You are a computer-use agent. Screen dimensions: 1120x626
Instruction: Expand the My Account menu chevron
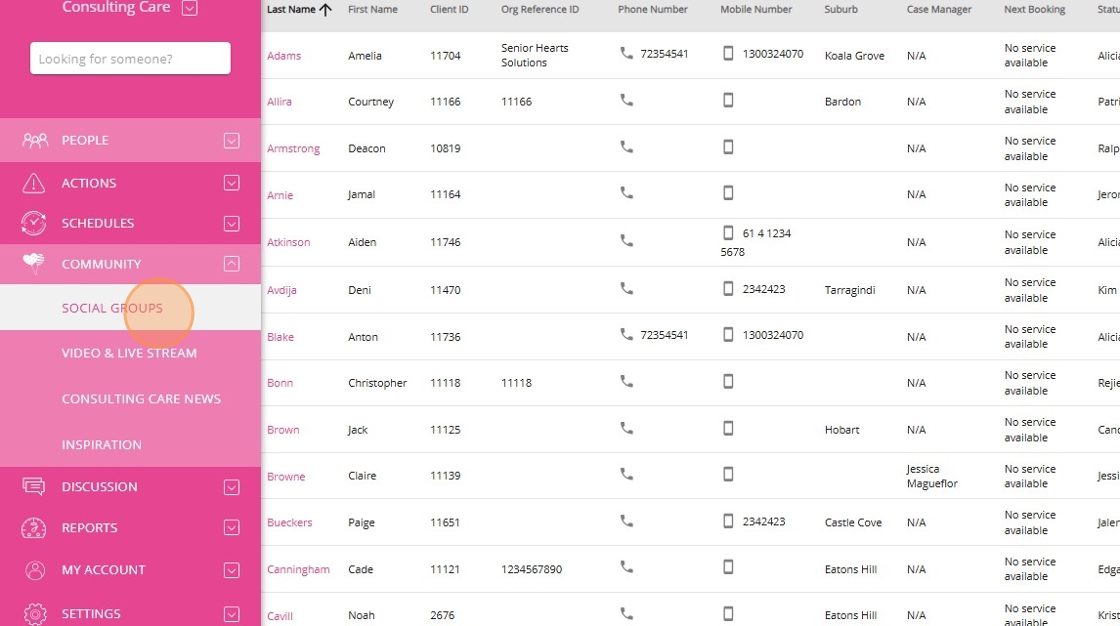(x=231, y=570)
